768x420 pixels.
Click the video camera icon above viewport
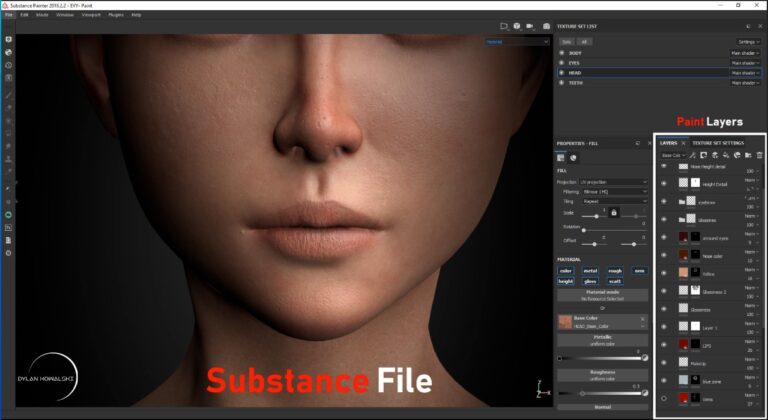tap(530, 26)
